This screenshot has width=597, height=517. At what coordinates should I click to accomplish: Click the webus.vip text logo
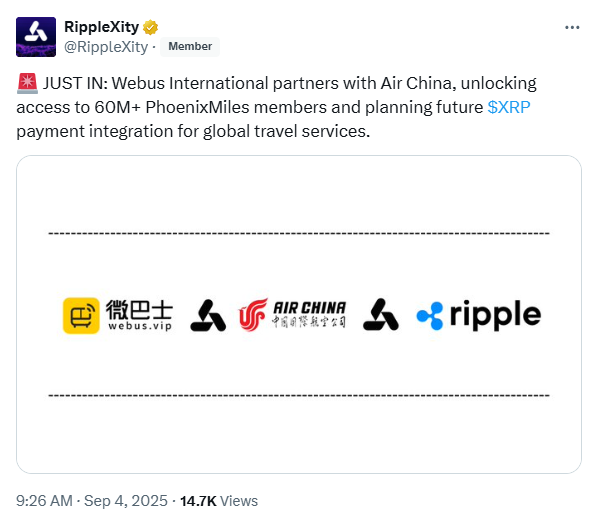140,326
